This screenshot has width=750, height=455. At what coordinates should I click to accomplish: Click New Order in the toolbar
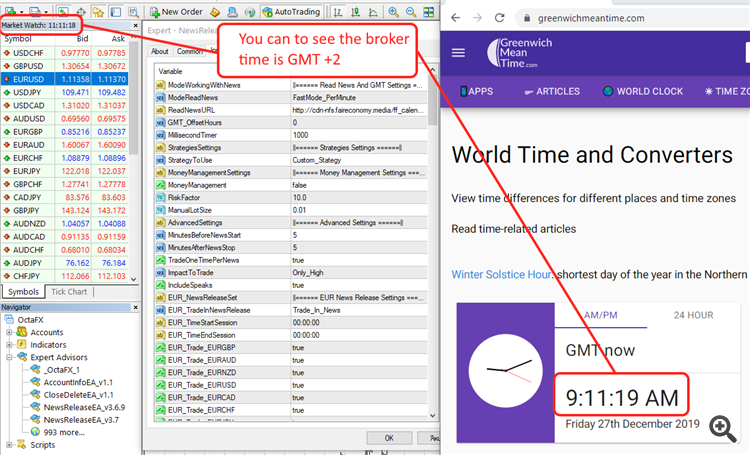pyautogui.click(x=176, y=11)
